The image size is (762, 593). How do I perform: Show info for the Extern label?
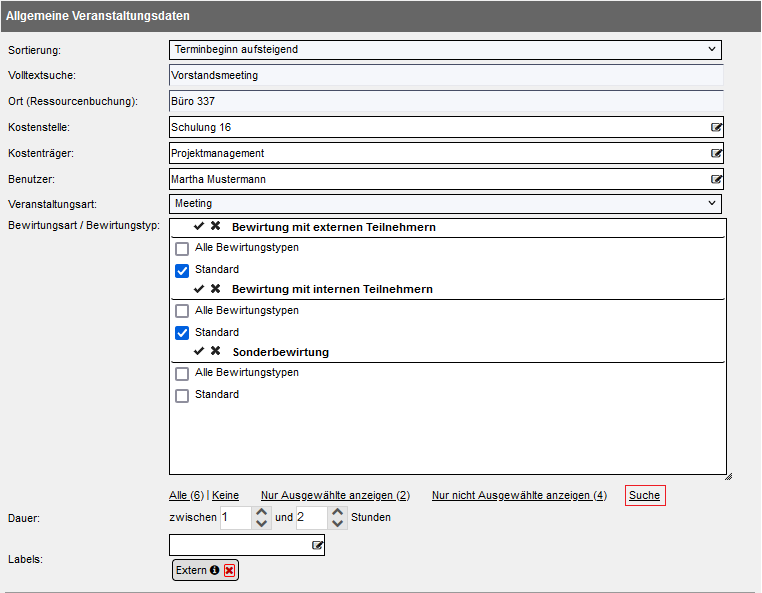tap(214, 570)
